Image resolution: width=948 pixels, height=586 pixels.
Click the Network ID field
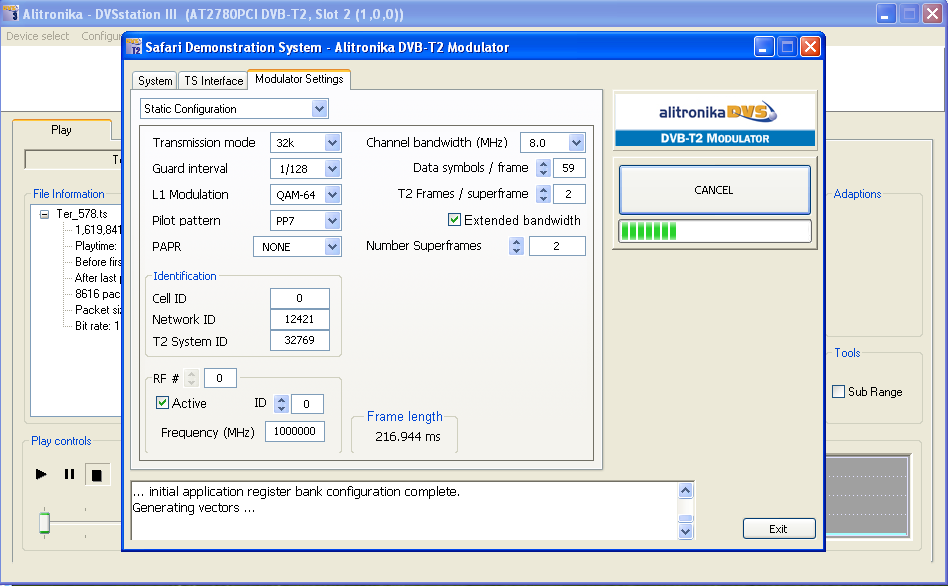coord(300,319)
